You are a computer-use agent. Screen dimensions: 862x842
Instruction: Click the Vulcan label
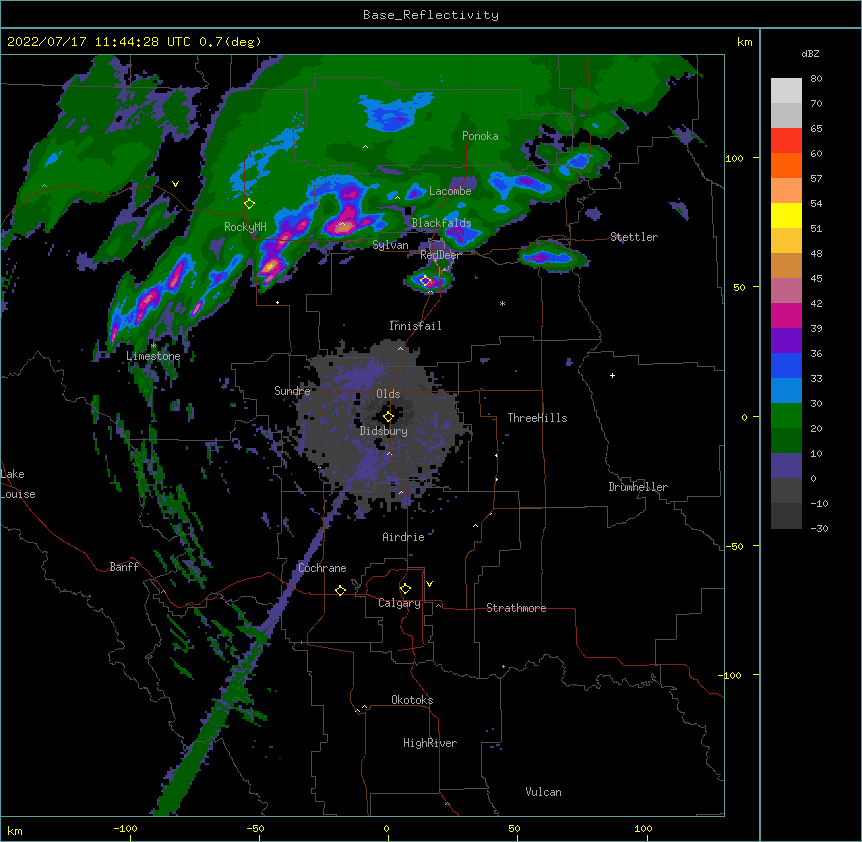coord(543,792)
